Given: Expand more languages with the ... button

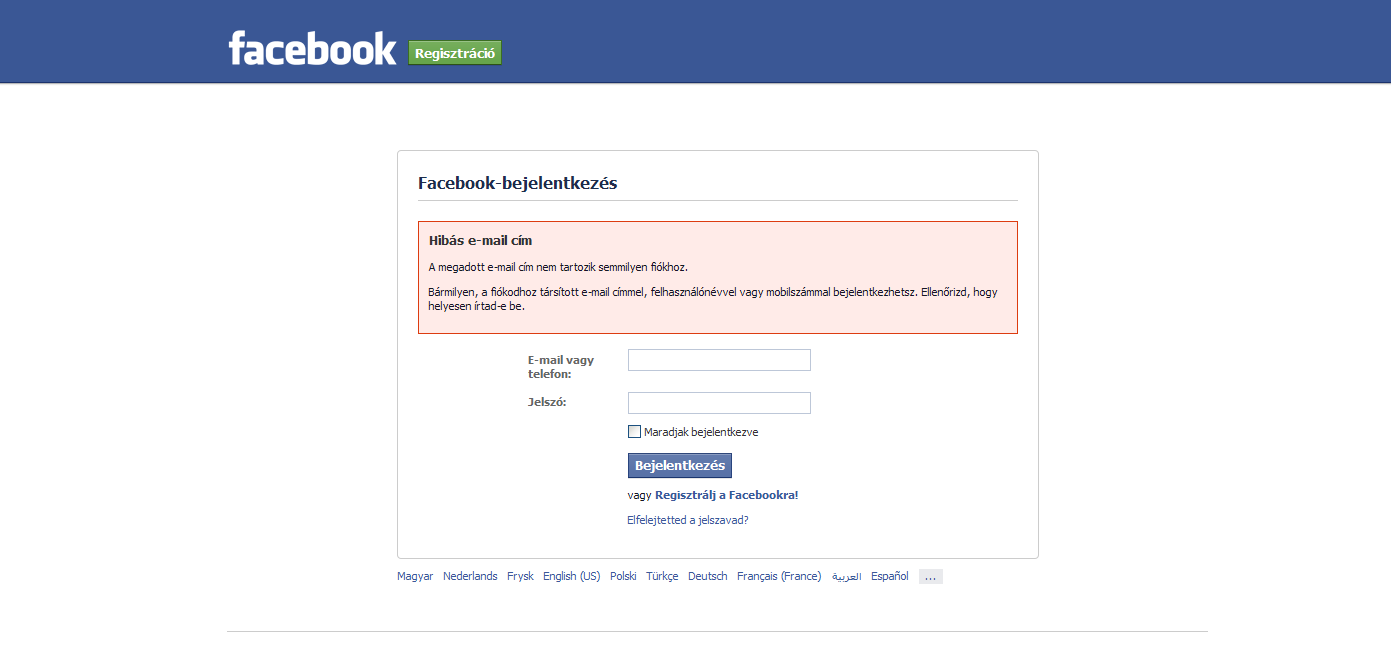Looking at the screenshot, I should click(x=931, y=577).
